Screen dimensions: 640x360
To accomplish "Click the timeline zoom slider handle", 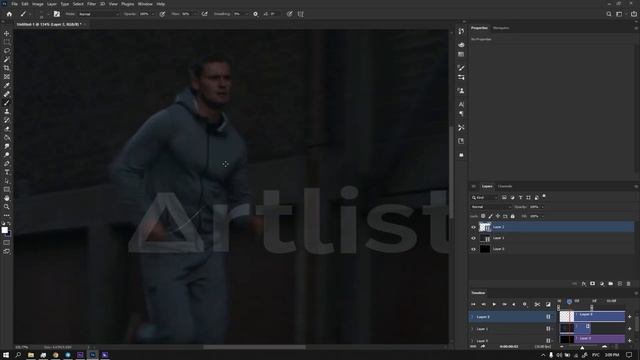I will click(582, 347).
